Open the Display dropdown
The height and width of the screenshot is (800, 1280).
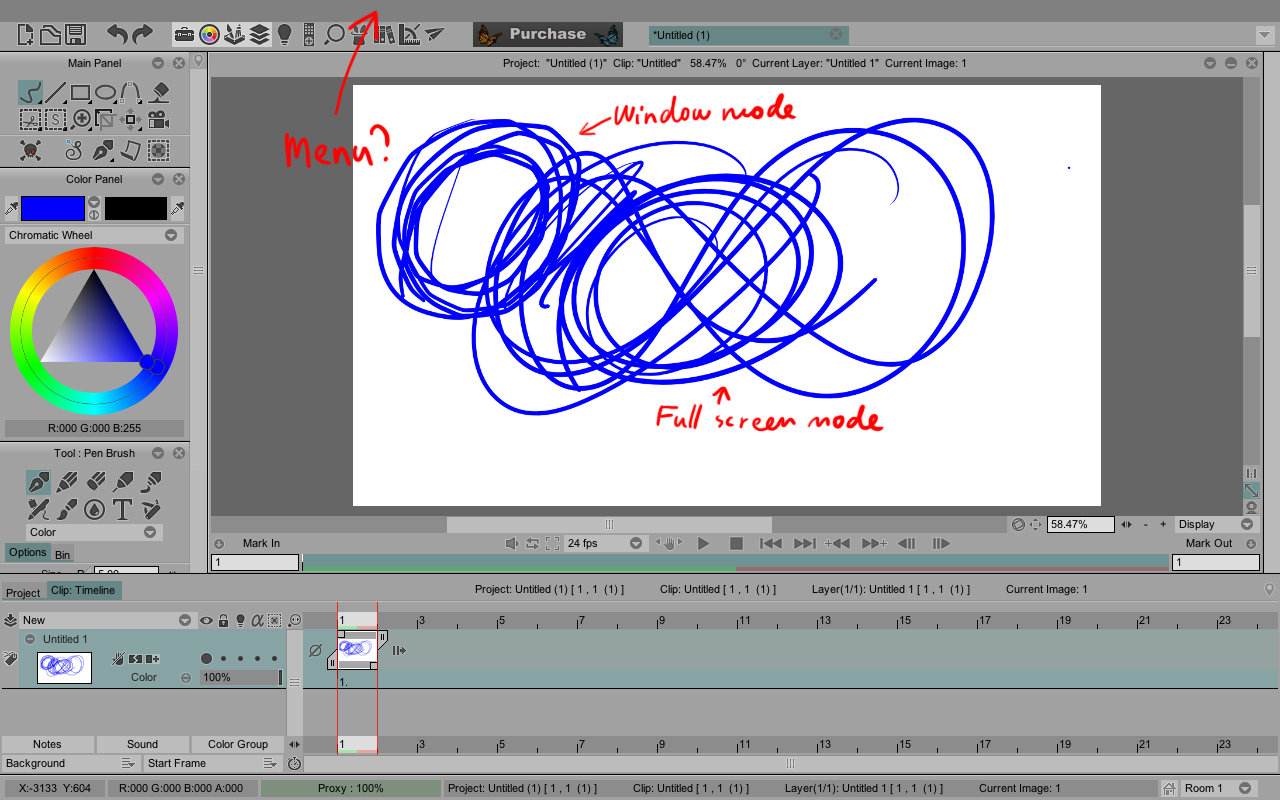[1215, 524]
